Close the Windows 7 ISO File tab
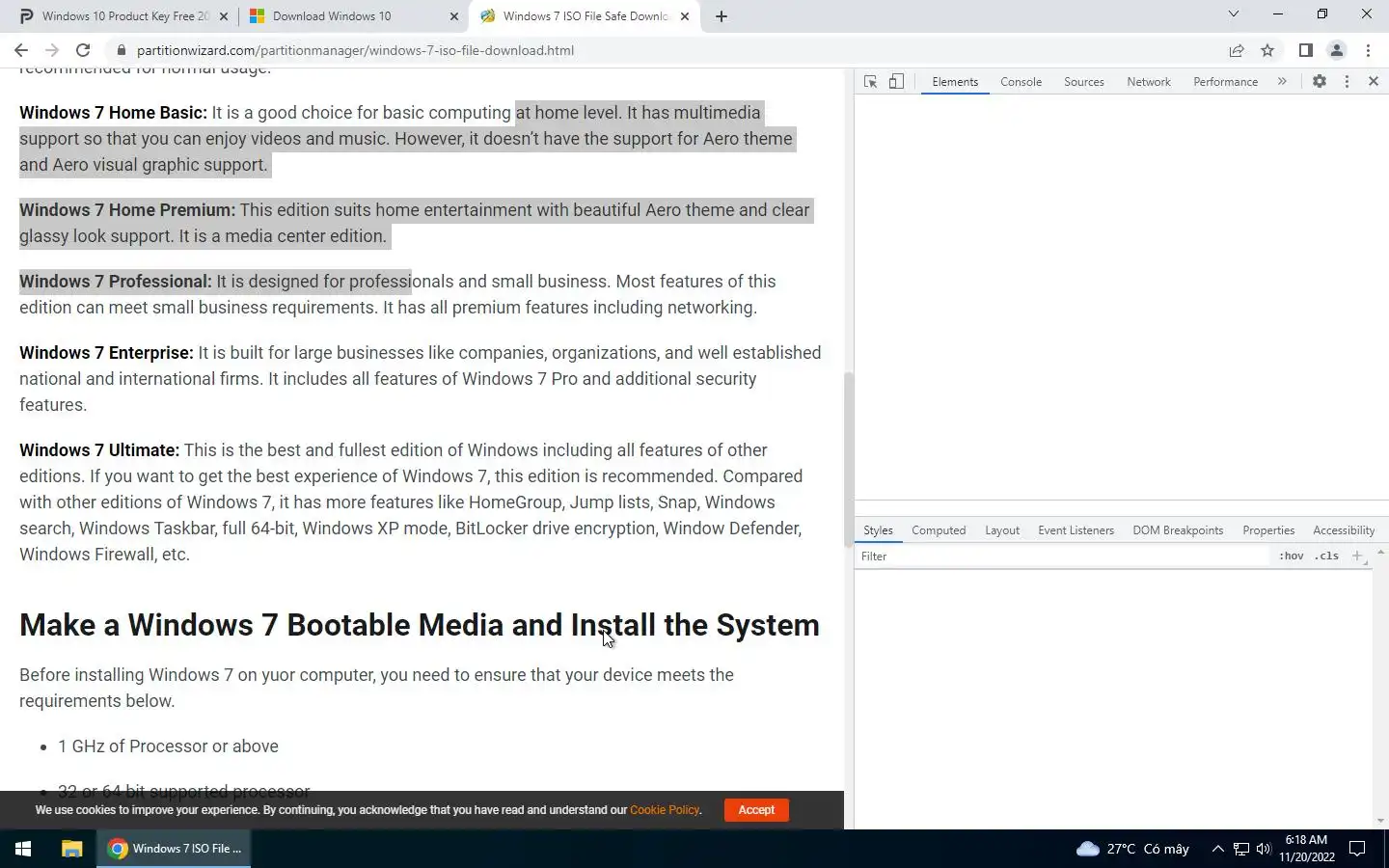This screenshot has width=1389, height=868. pyautogui.click(x=685, y=16)
